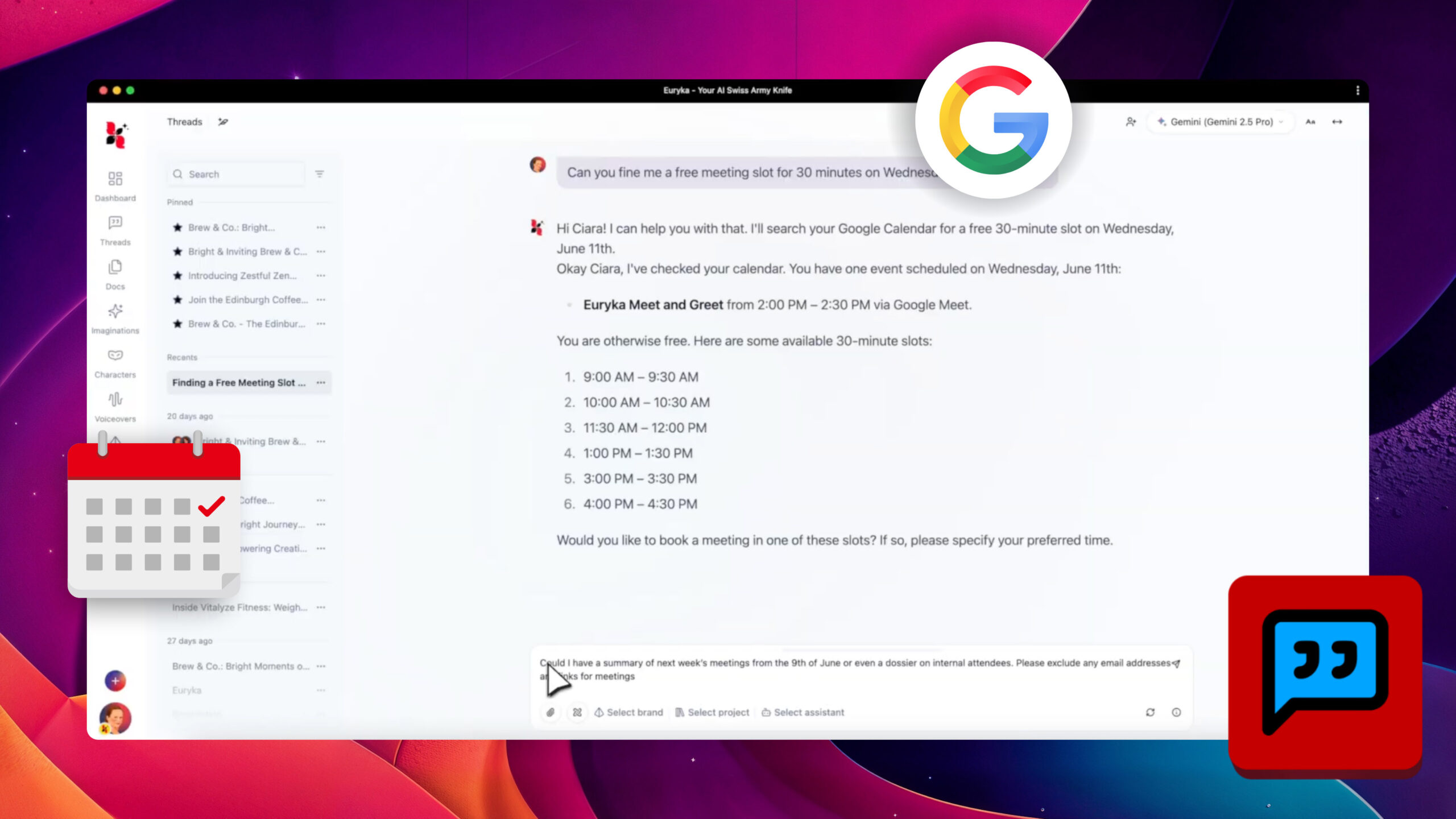
Task: Open the Dashboard from the sidebar
Action: pos(115,185)
